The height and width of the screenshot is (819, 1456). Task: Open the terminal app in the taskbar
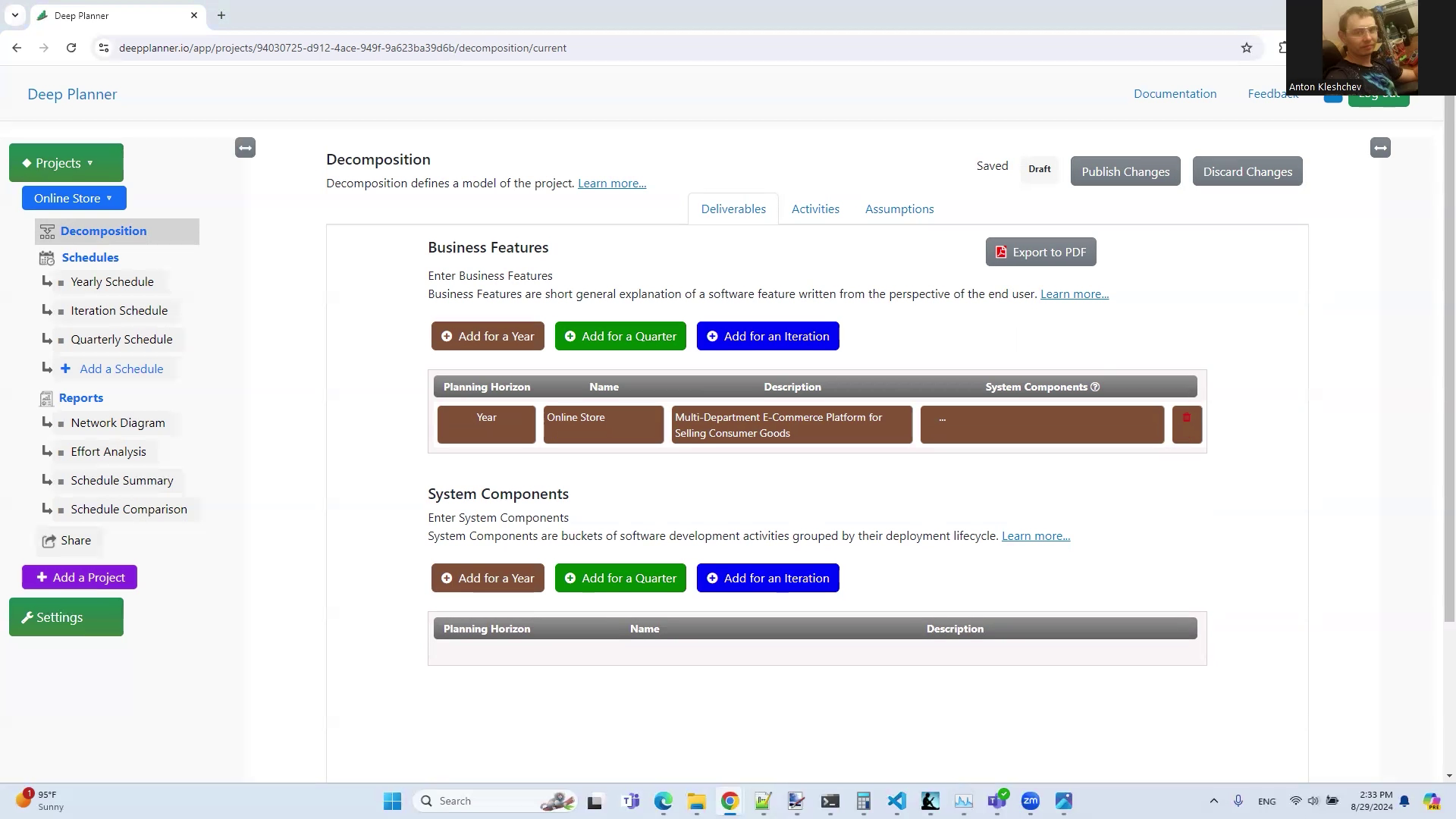[830, 801]
